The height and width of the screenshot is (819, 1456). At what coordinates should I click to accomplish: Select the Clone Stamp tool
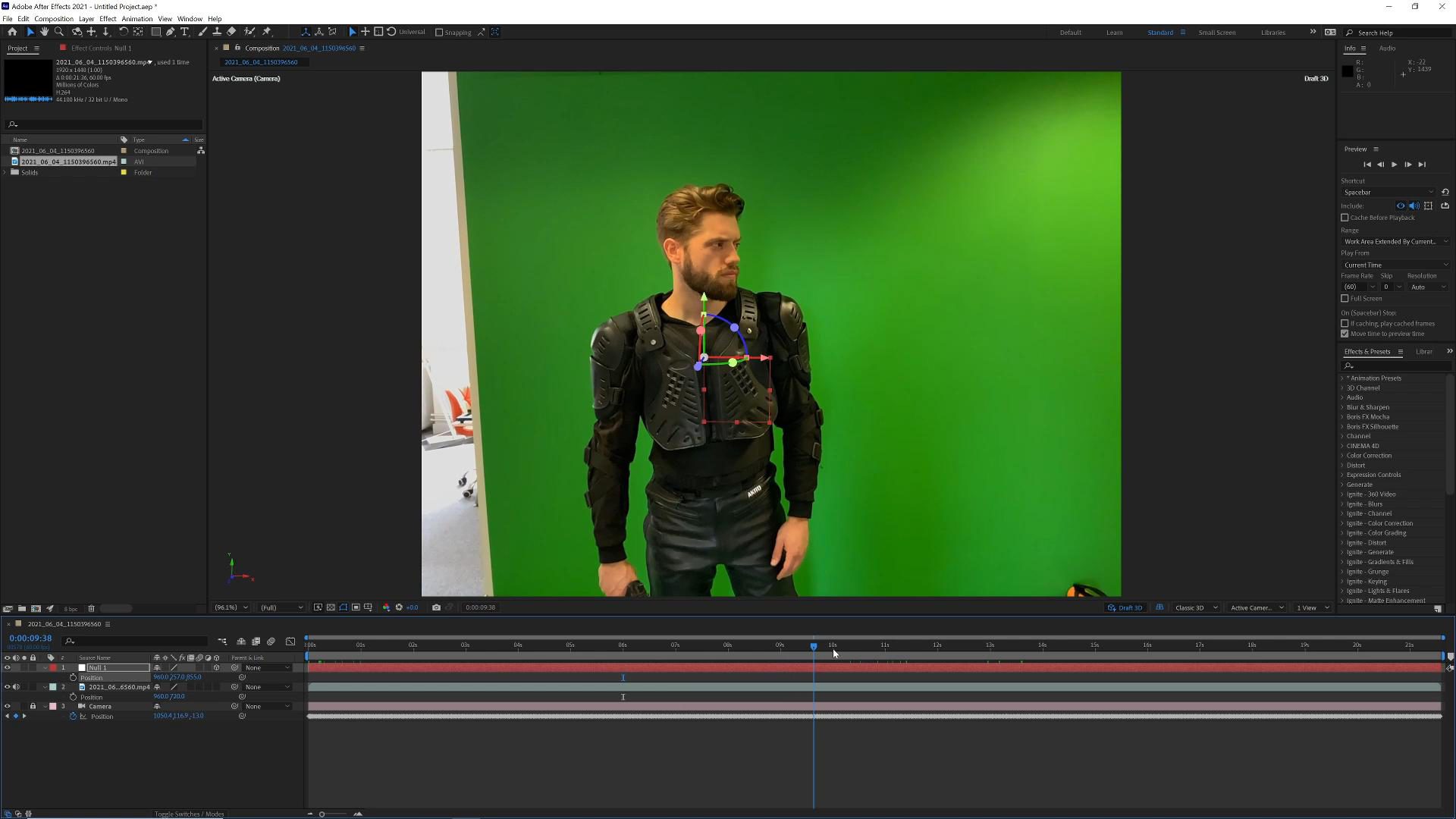pos(217,32)
